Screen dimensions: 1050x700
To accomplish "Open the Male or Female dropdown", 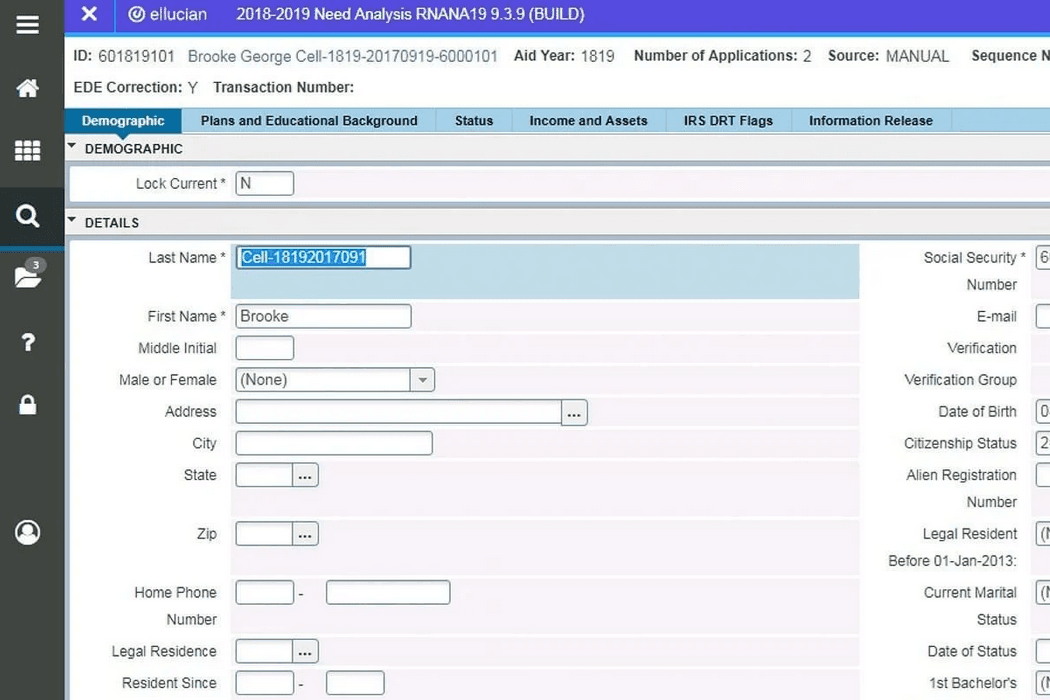I will (422, 379).
